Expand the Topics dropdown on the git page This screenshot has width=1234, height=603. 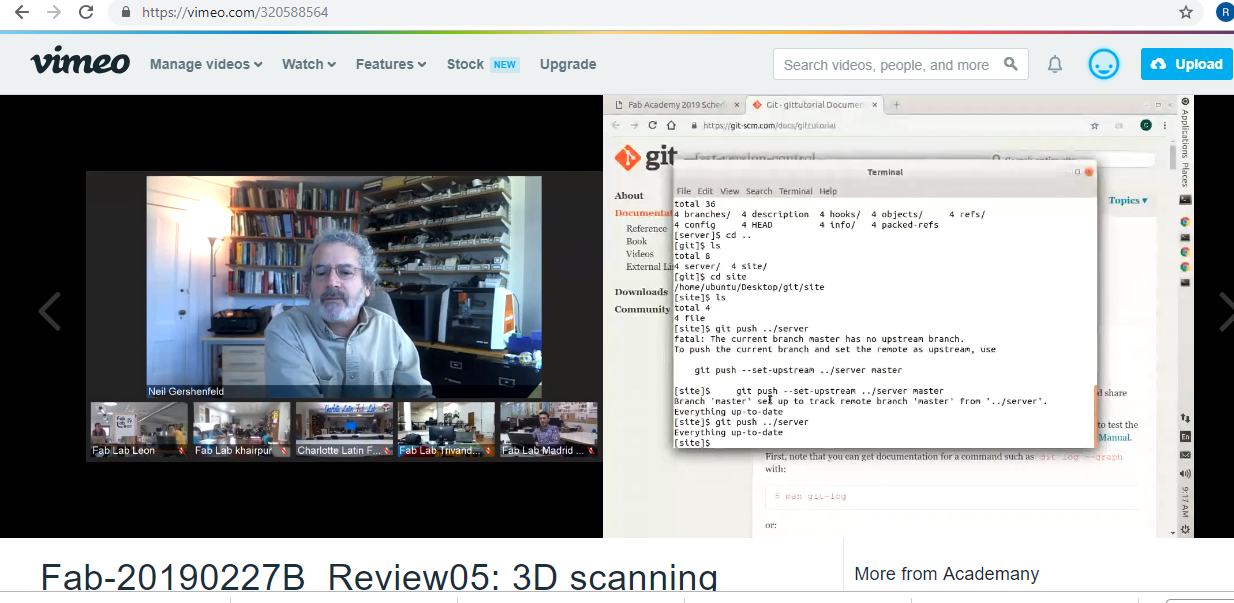(x=1128, y=200)
